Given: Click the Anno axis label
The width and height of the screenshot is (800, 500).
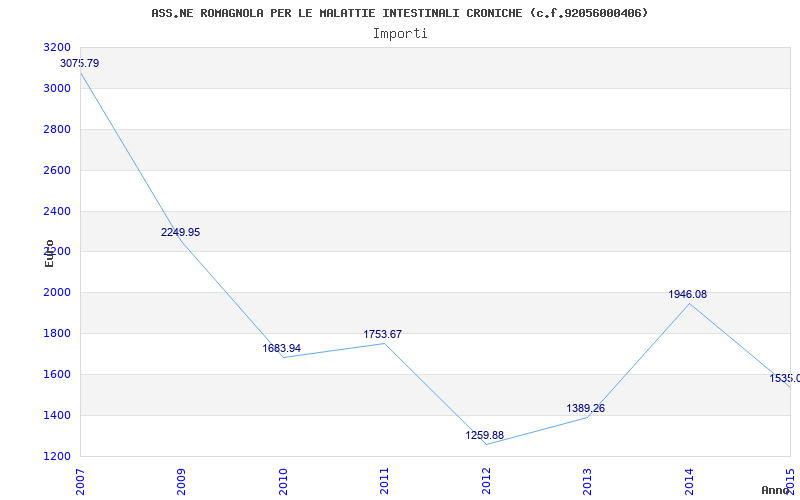Looking at the screenshot, I should pyautogui.click(x=775, y=490).
